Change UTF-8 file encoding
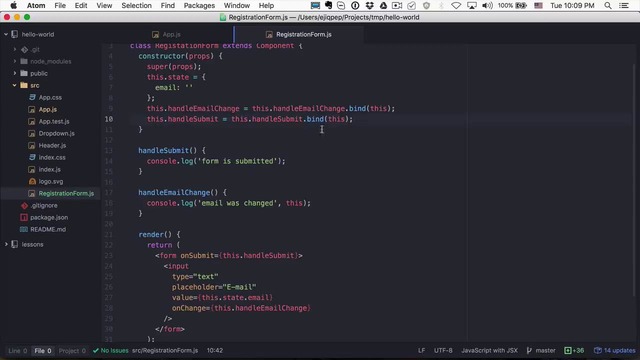The width and height of the screenshot is (640, 360). point(443,351)
